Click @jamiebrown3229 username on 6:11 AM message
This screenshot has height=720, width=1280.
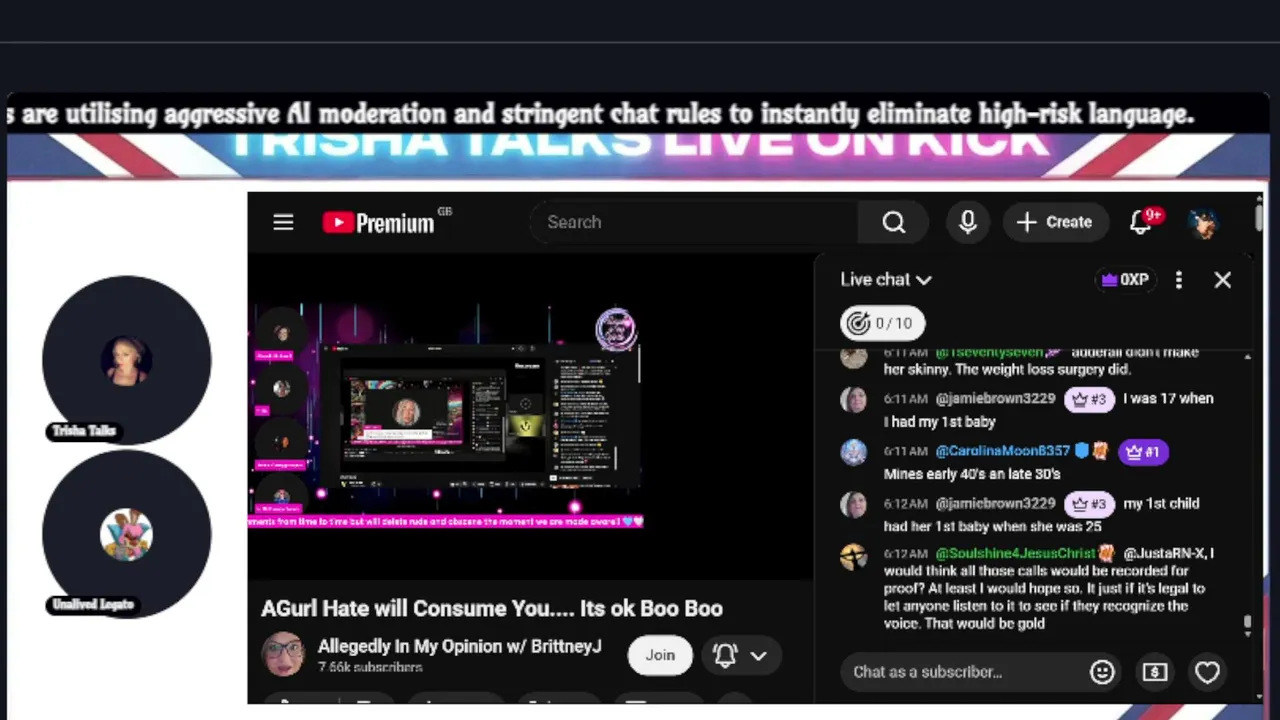click(x=995, y=398)
